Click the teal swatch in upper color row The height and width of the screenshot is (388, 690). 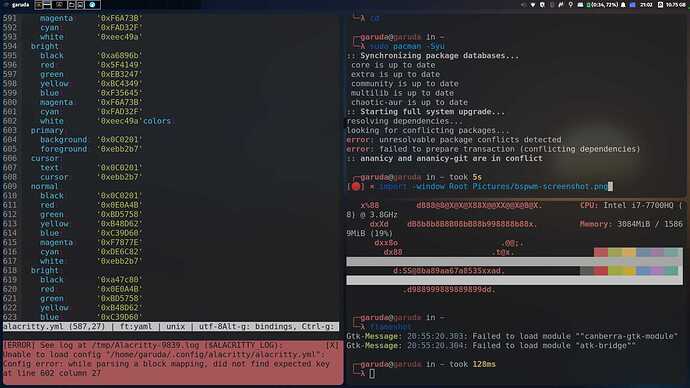672,252
